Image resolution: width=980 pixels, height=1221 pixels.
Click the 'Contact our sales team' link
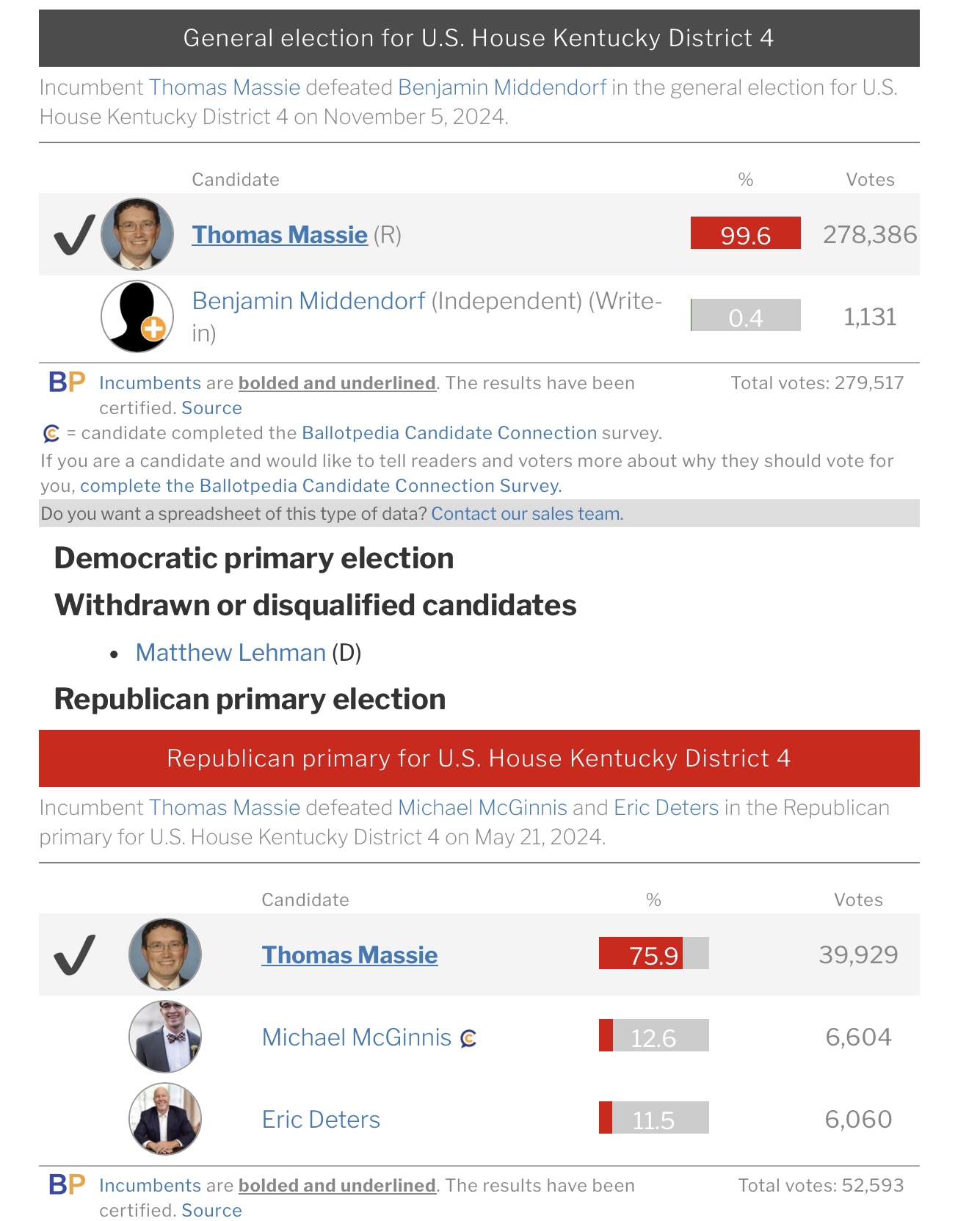coord(527,514)
